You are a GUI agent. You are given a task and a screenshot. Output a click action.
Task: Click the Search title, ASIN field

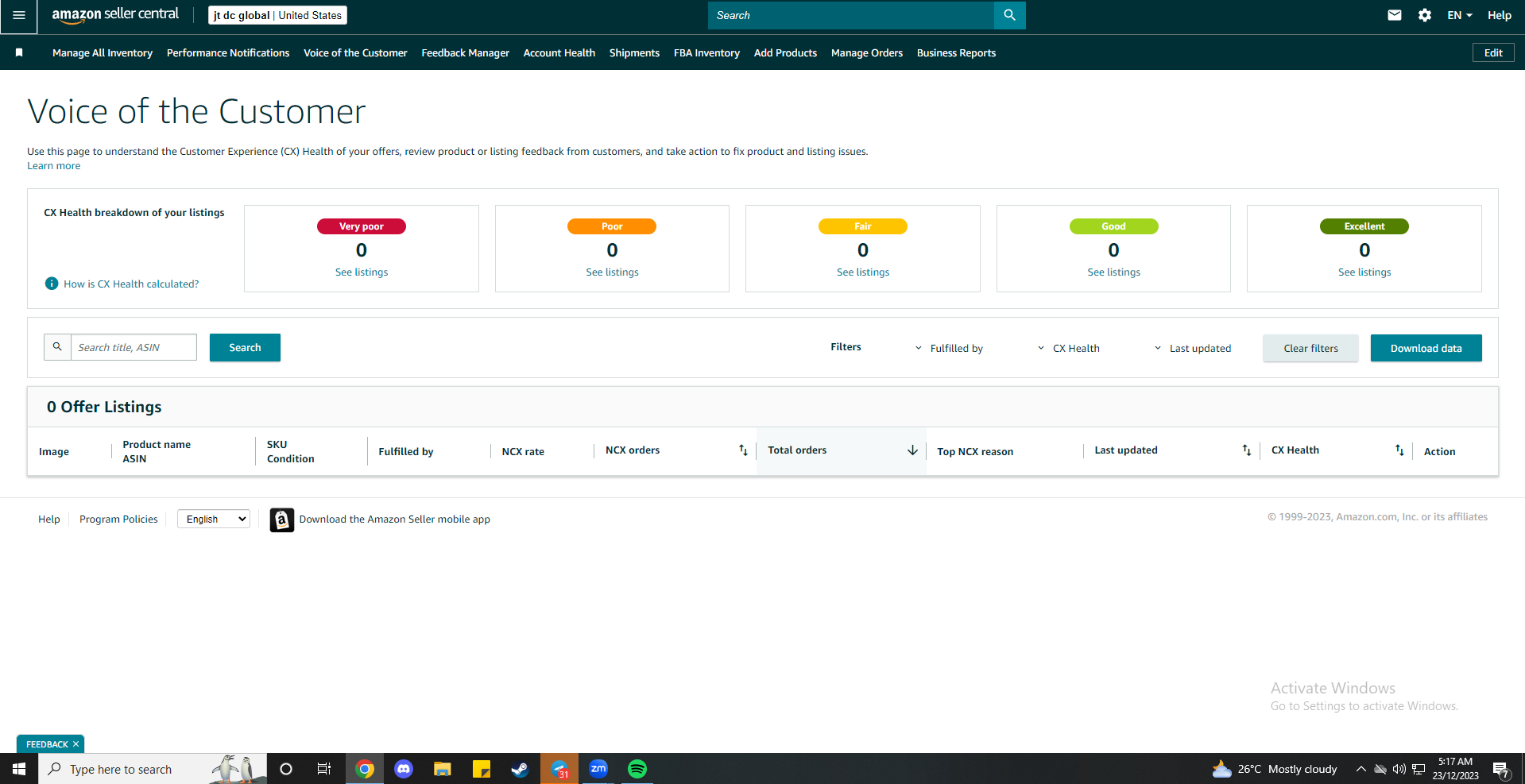(134, 347)
